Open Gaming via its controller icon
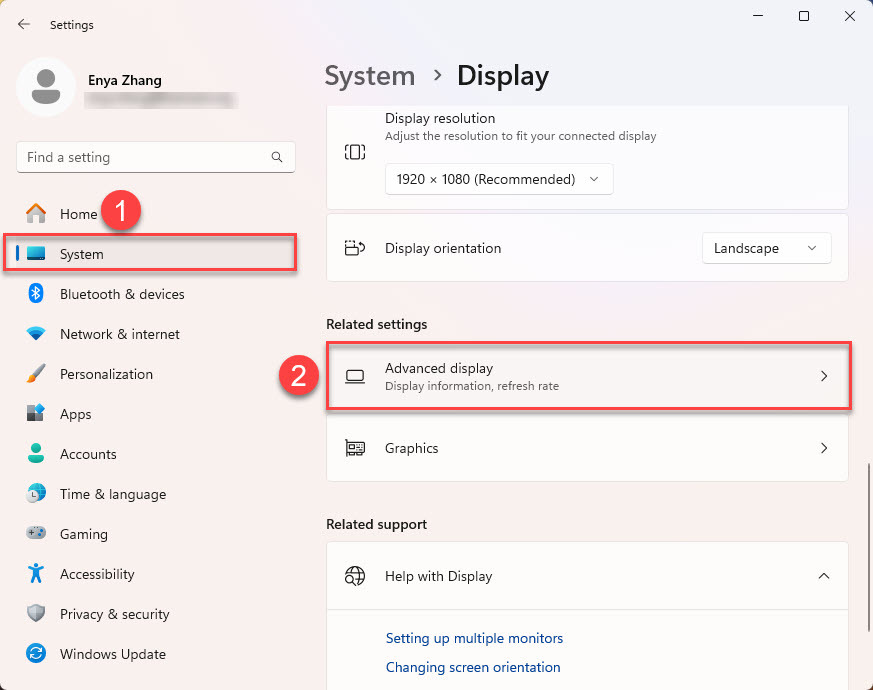 [36, 534]
